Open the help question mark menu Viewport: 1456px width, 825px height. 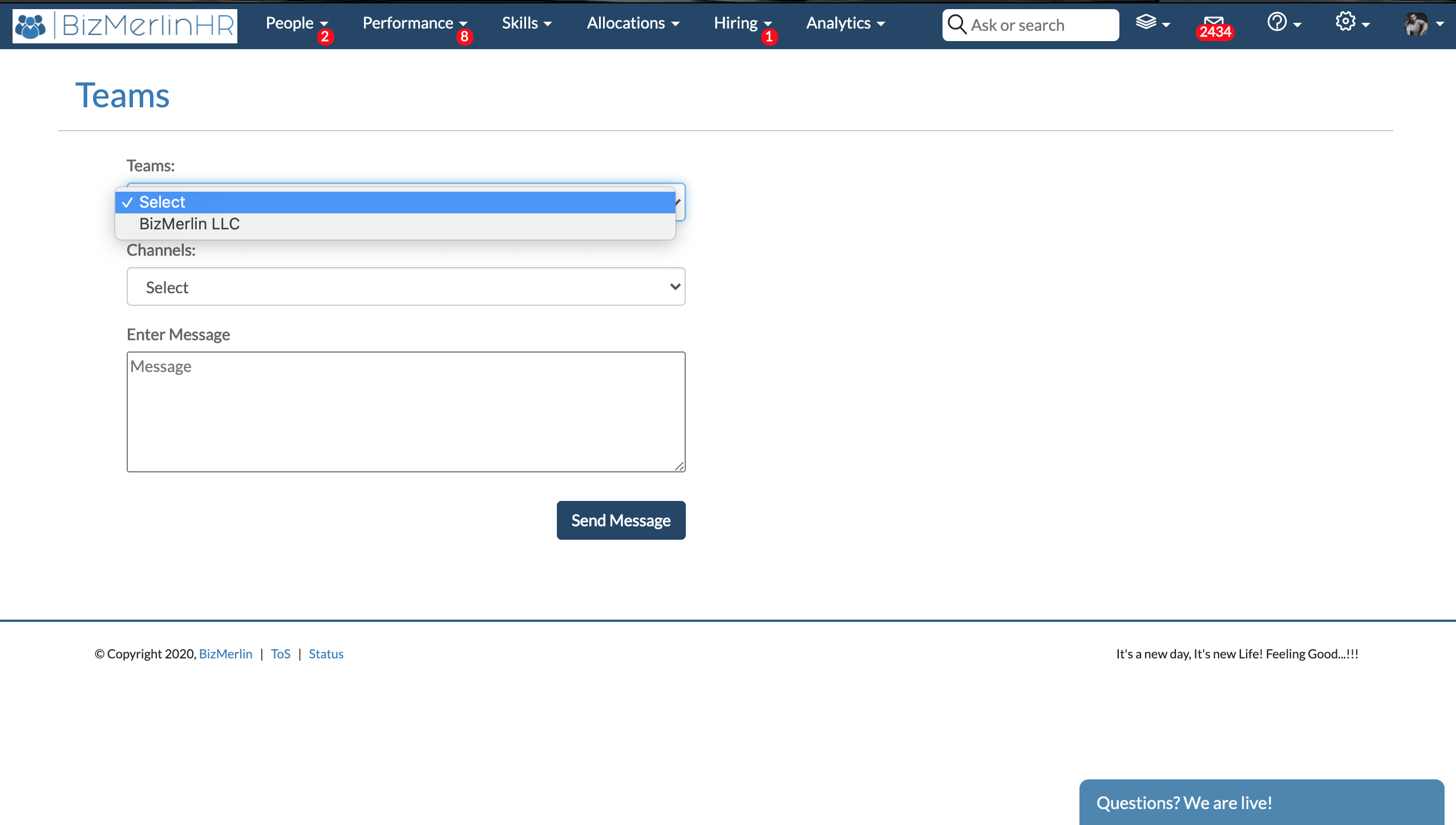1284,23
